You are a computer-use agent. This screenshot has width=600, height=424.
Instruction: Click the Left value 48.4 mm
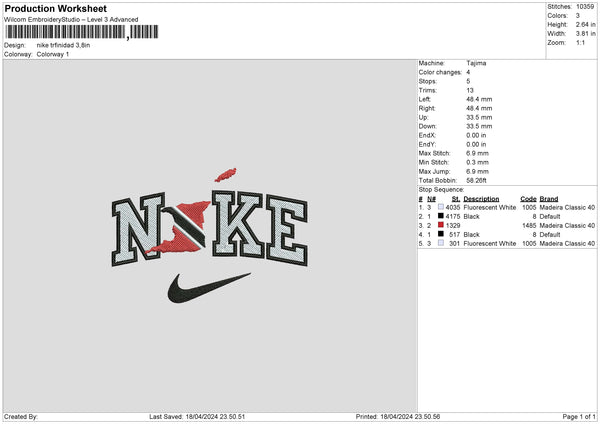(479, 99)
